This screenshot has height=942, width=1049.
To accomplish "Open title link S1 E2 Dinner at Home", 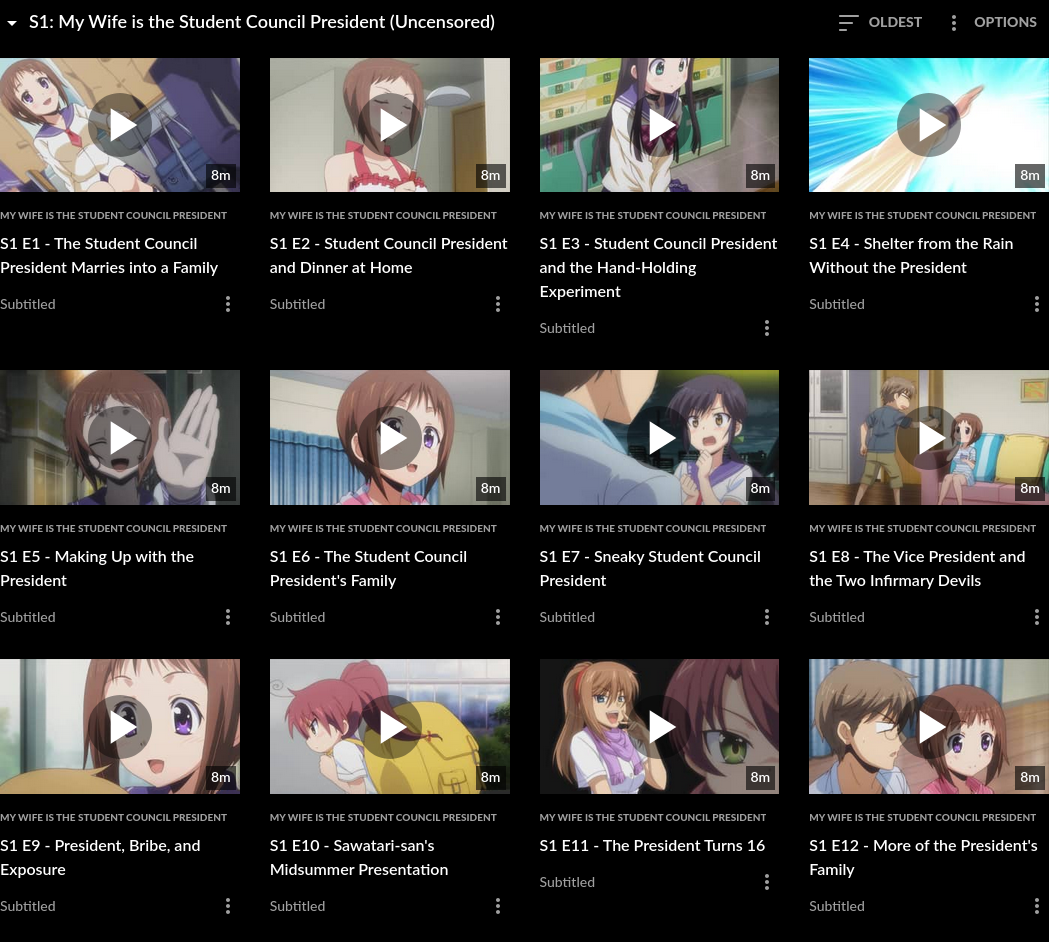I will coord(389,256).
